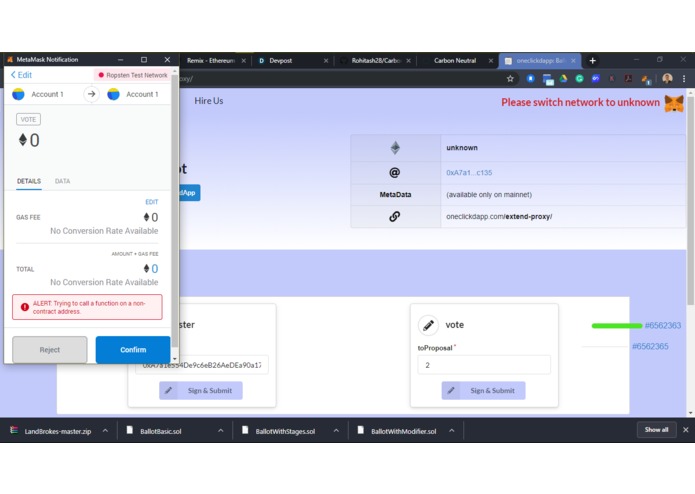Click the vote pencil icon
Image resolution: width=695 pixels, height=494 pixels.
pyautogui.click(x=428, y=325)
